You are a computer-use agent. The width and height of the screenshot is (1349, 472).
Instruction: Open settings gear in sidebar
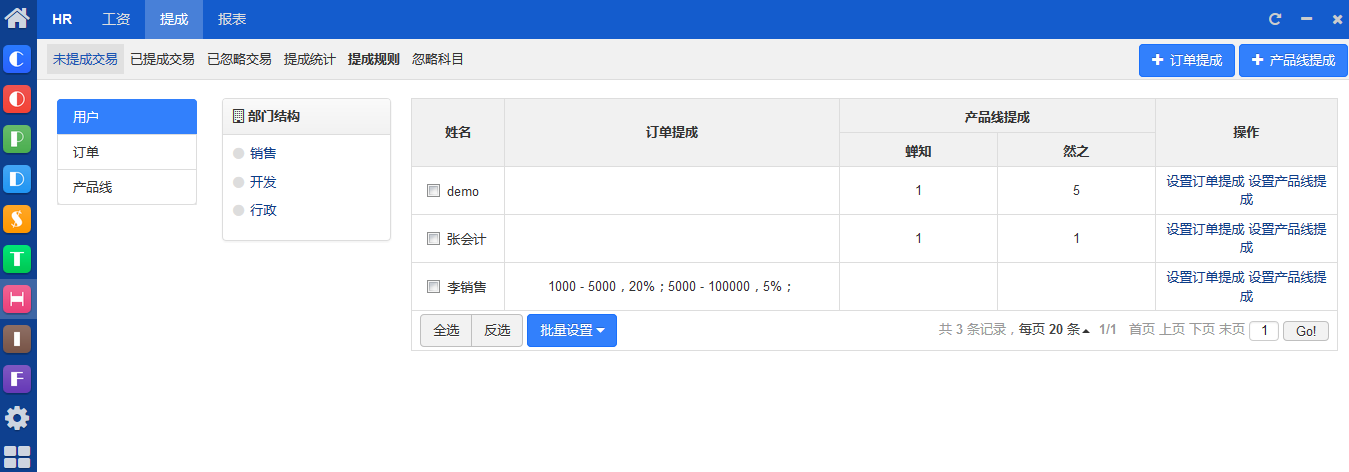coord(17,418)
